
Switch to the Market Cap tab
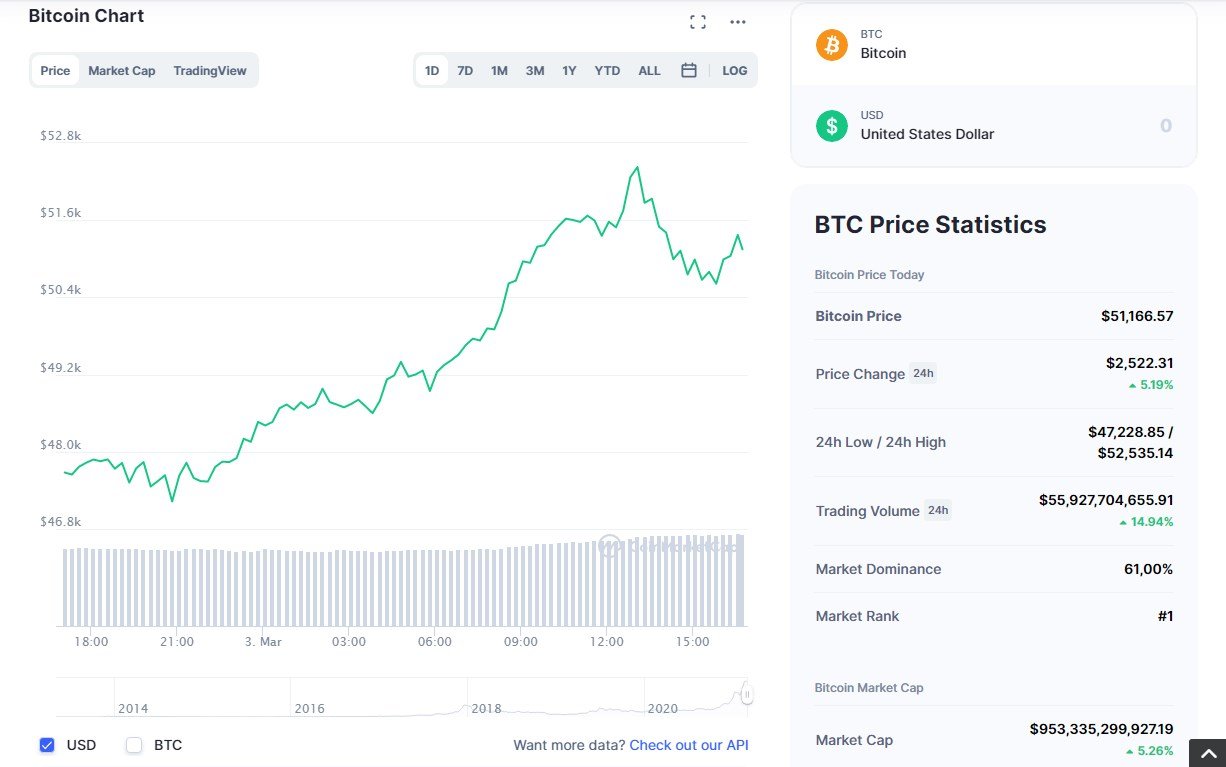click(x=122, y=70)
